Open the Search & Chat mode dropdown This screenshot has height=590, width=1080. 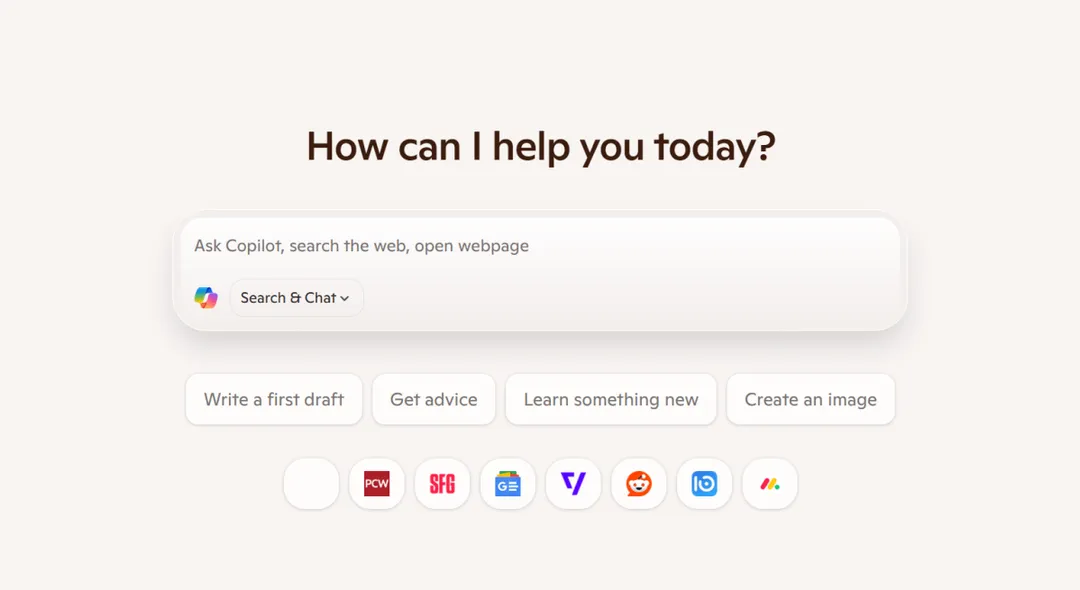(296, 298)
